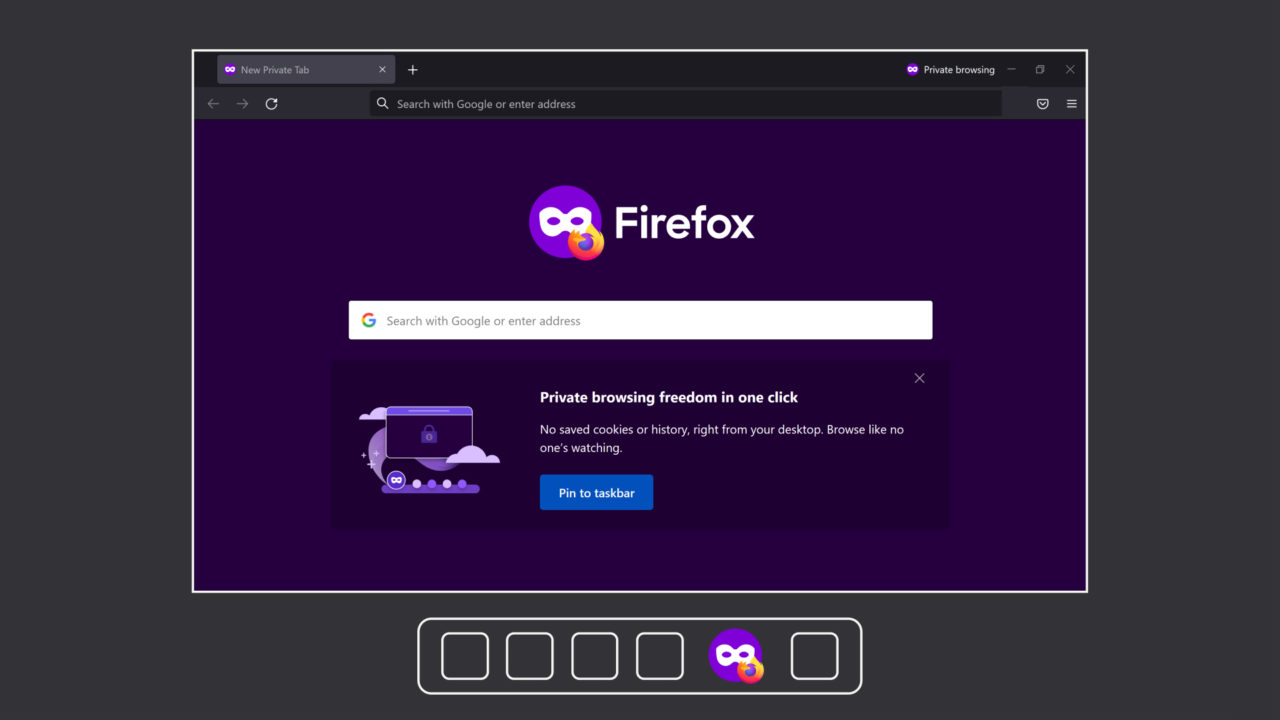Click the forward navigation arrow
Viewport: 1280px width, 720px height.
[242, 103]
